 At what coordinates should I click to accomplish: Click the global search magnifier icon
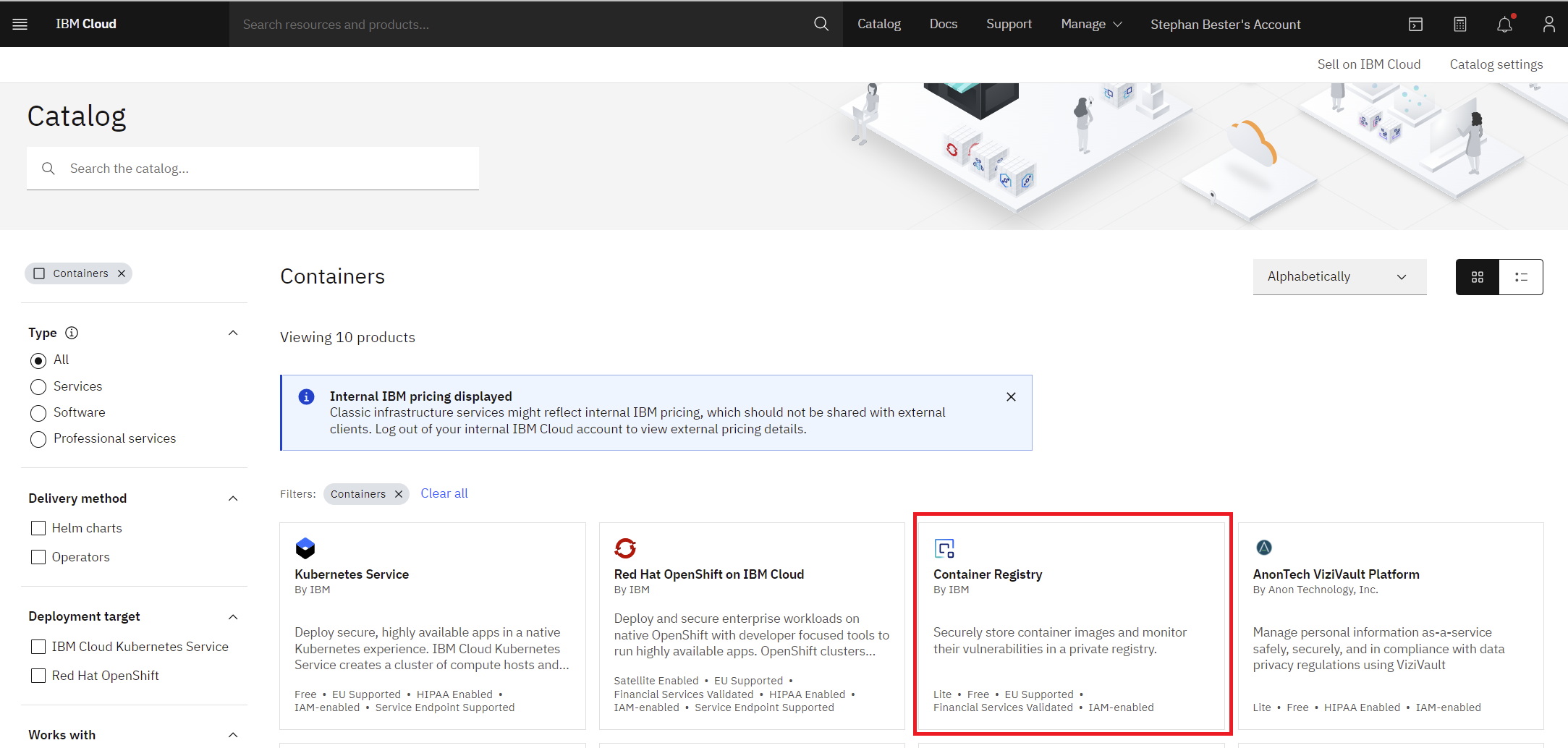pyautogui.click(x=821, y=24)
